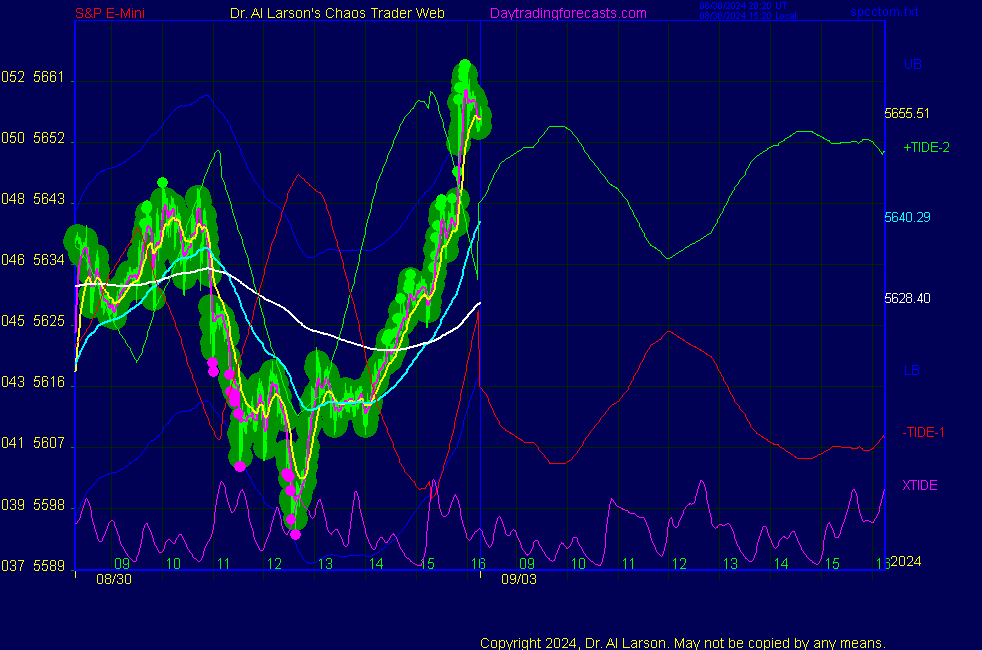Open the Daytradingforecasts.com link
The image size is (982, 650).
[x=568, y=13]
